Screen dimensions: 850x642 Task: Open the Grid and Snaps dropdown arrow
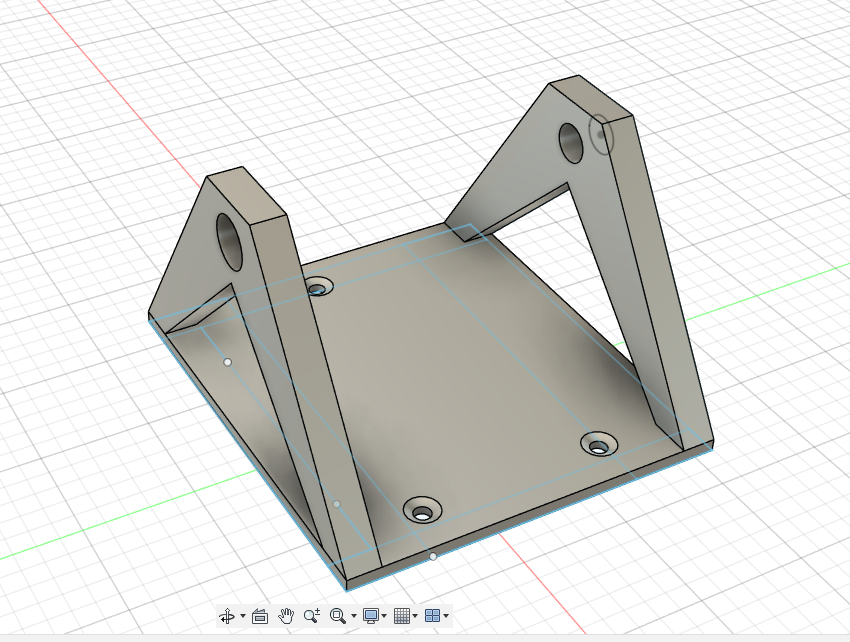415,616
